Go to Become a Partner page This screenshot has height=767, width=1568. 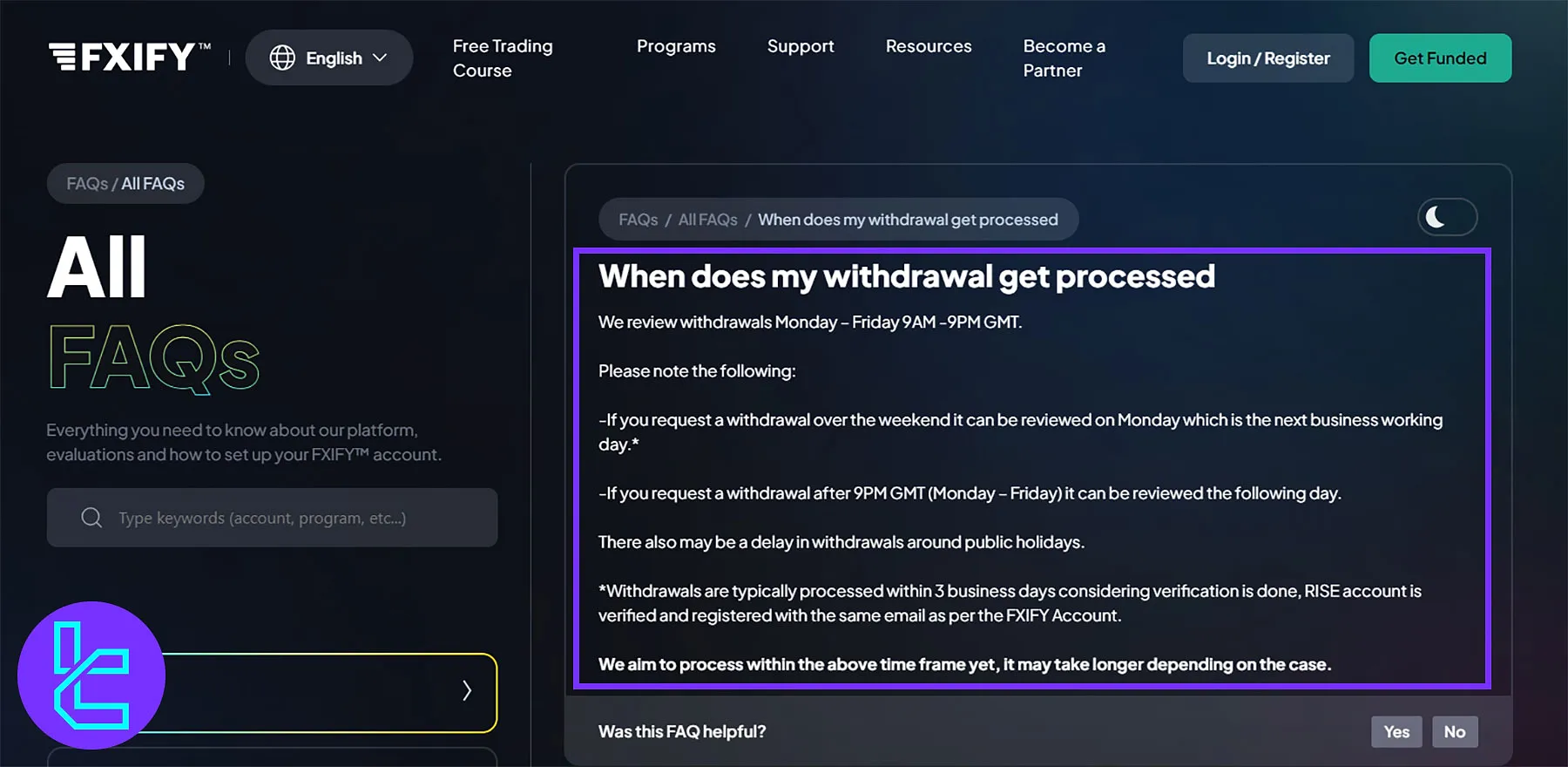(1064, 58)
